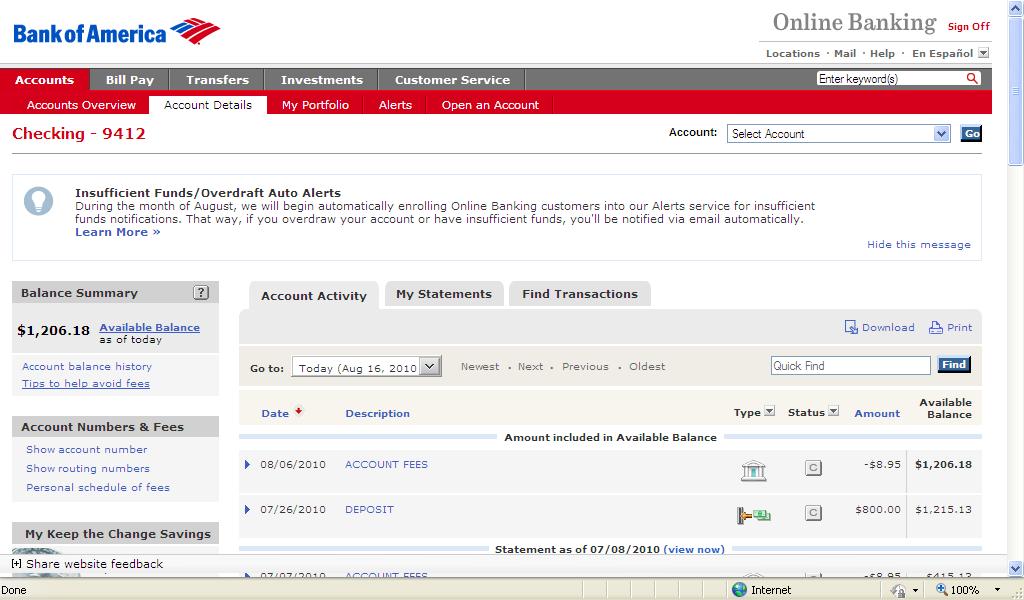Open the Status column filter dropdown
1024x600 pixels.
pos(833,412)
